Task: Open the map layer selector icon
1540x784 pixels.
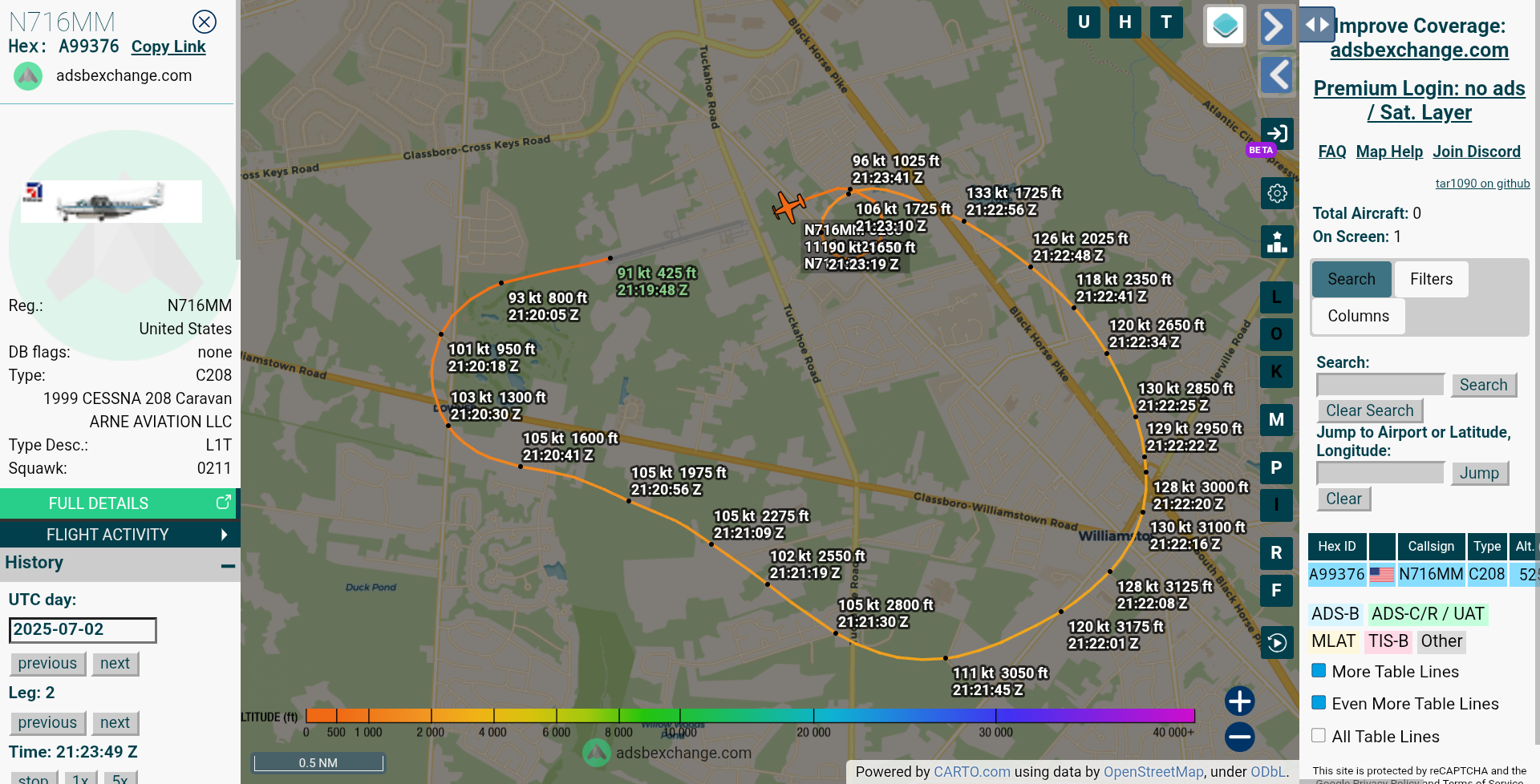Action: pyautogui.click(x=1225, y=26)
